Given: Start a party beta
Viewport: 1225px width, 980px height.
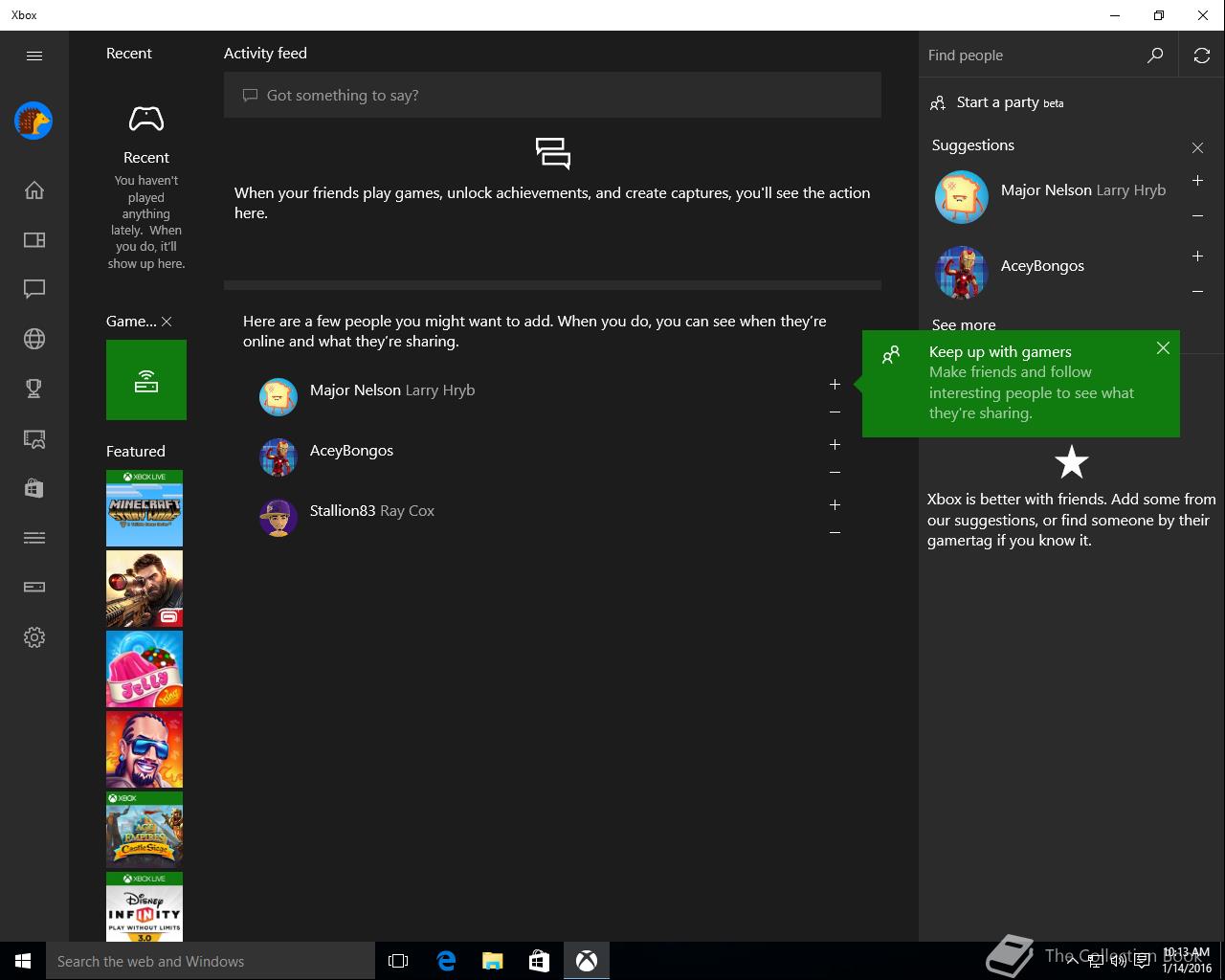Looking at the screenshot, I should 997,102.
